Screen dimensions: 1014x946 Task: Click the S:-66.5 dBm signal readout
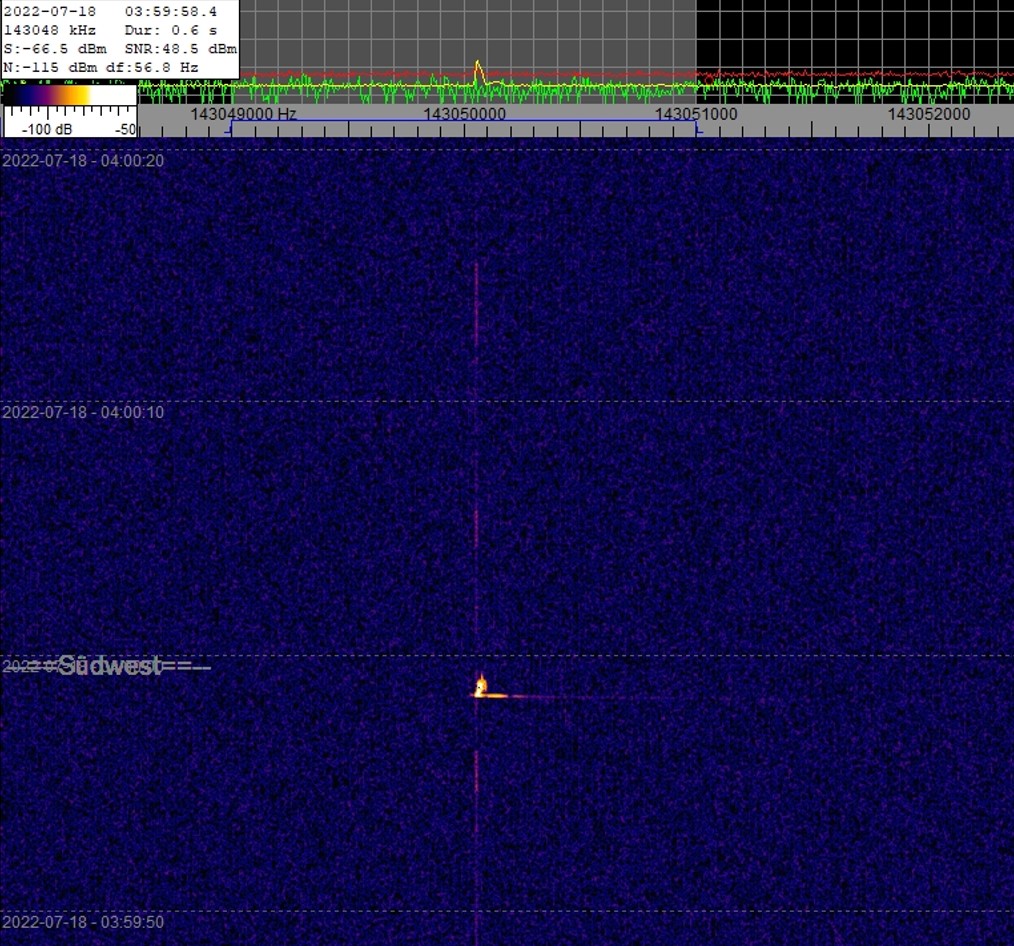click(x=55, y=49)
